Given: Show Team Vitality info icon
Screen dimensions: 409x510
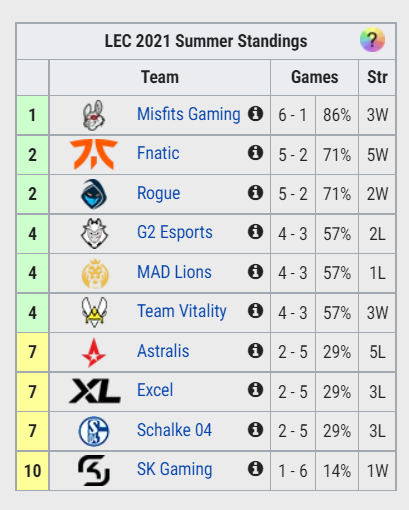Looking at the screenshot, I should 255,311.
